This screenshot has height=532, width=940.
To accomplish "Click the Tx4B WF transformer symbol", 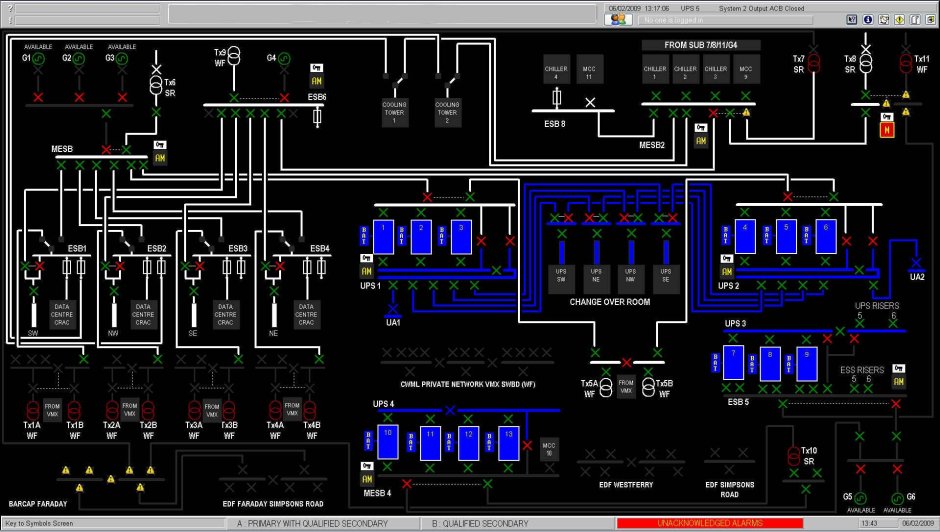I will tap(310, 411).
